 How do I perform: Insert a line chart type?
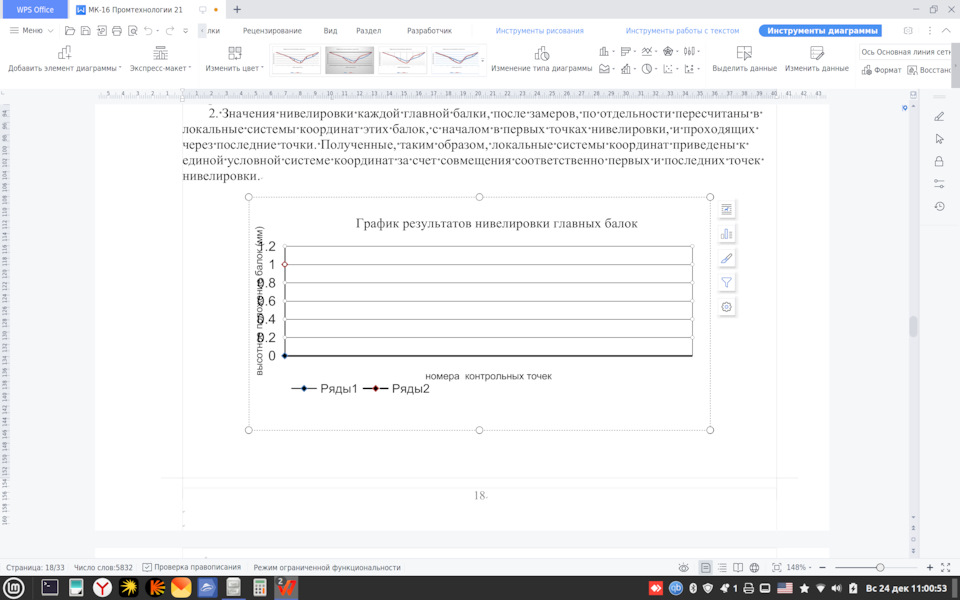(648, 51)
